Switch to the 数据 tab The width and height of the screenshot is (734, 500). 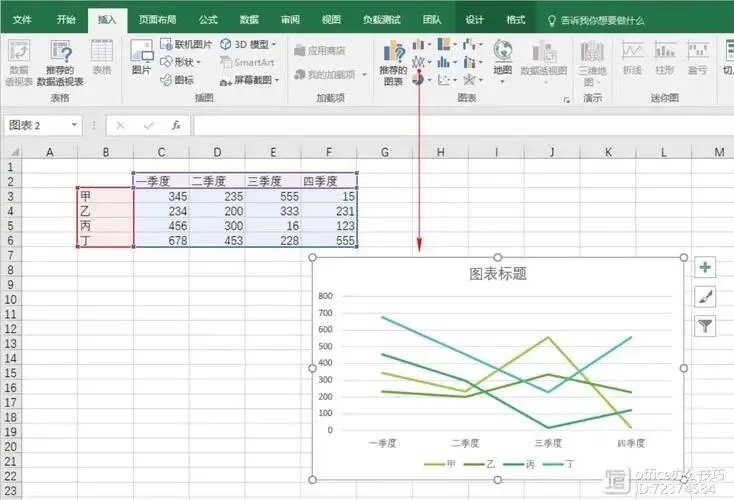click(249, 20)
